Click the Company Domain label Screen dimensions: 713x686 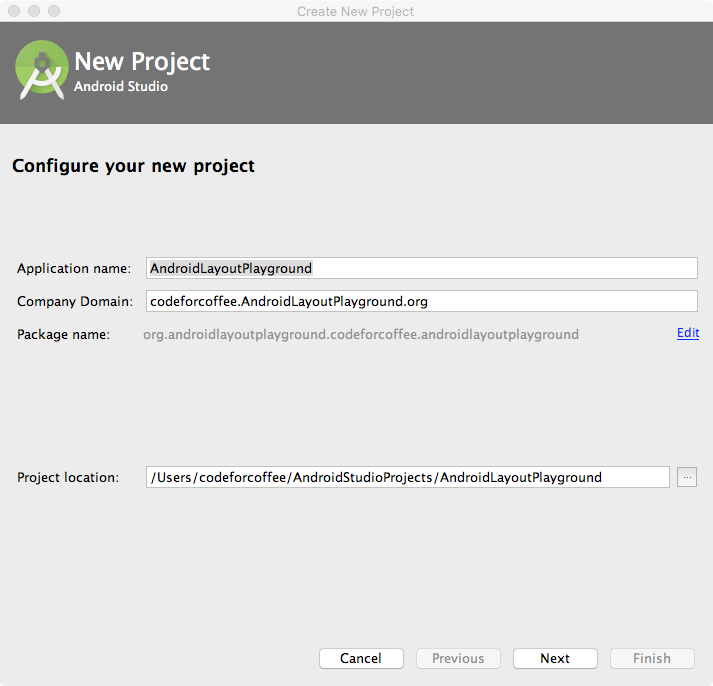[75, 301]
